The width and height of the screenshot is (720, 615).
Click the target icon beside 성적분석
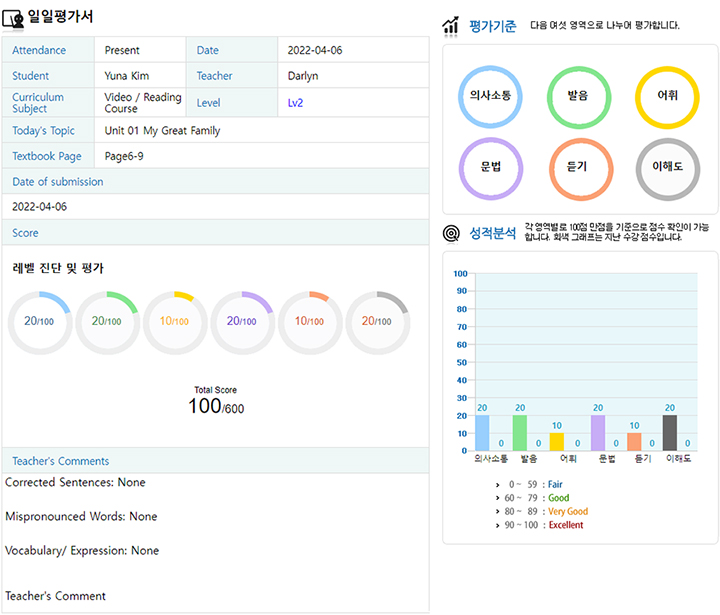(452, 233)
